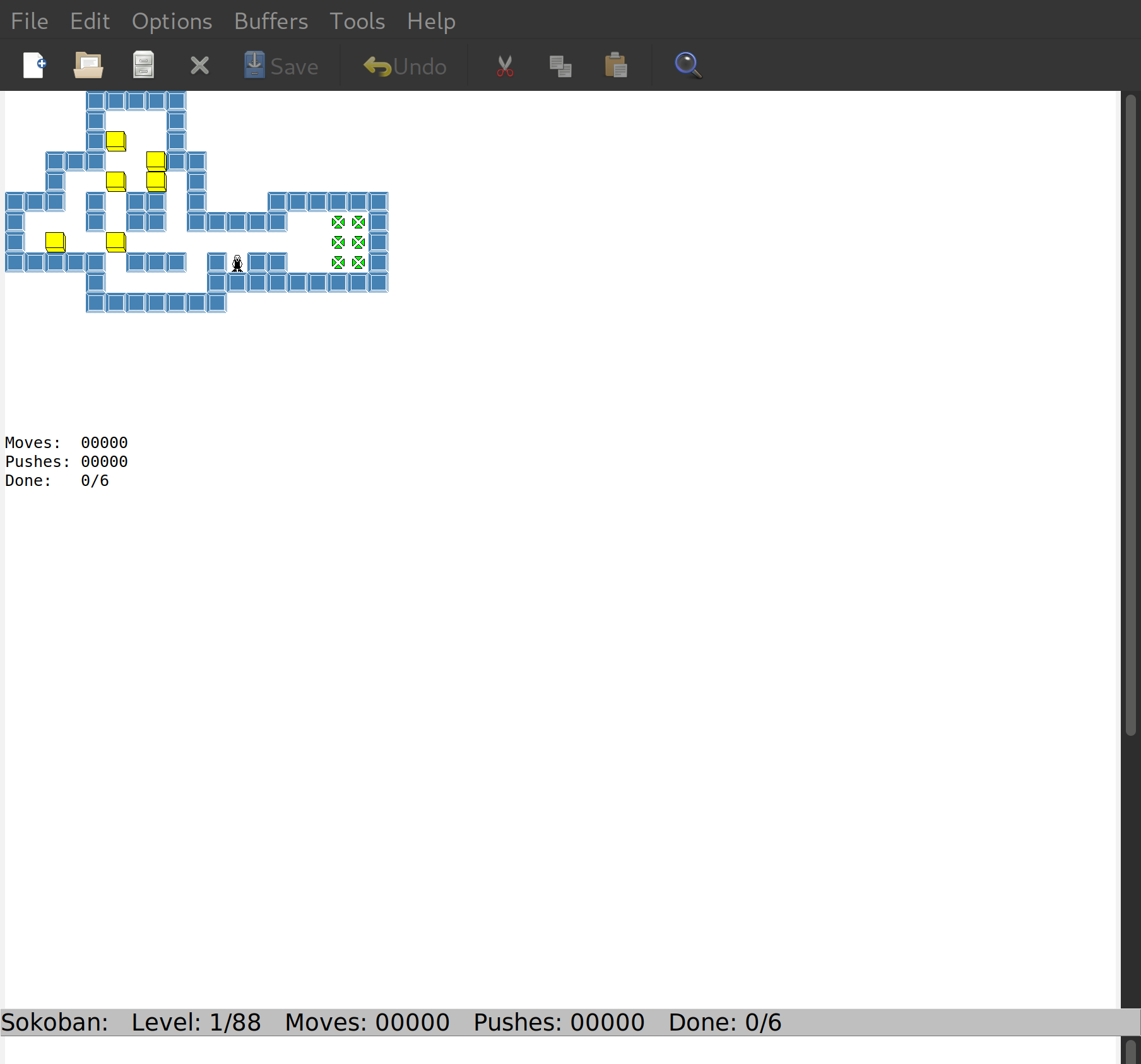
Task: Search with the magnifying glass icon
Action: coord(688,65)
